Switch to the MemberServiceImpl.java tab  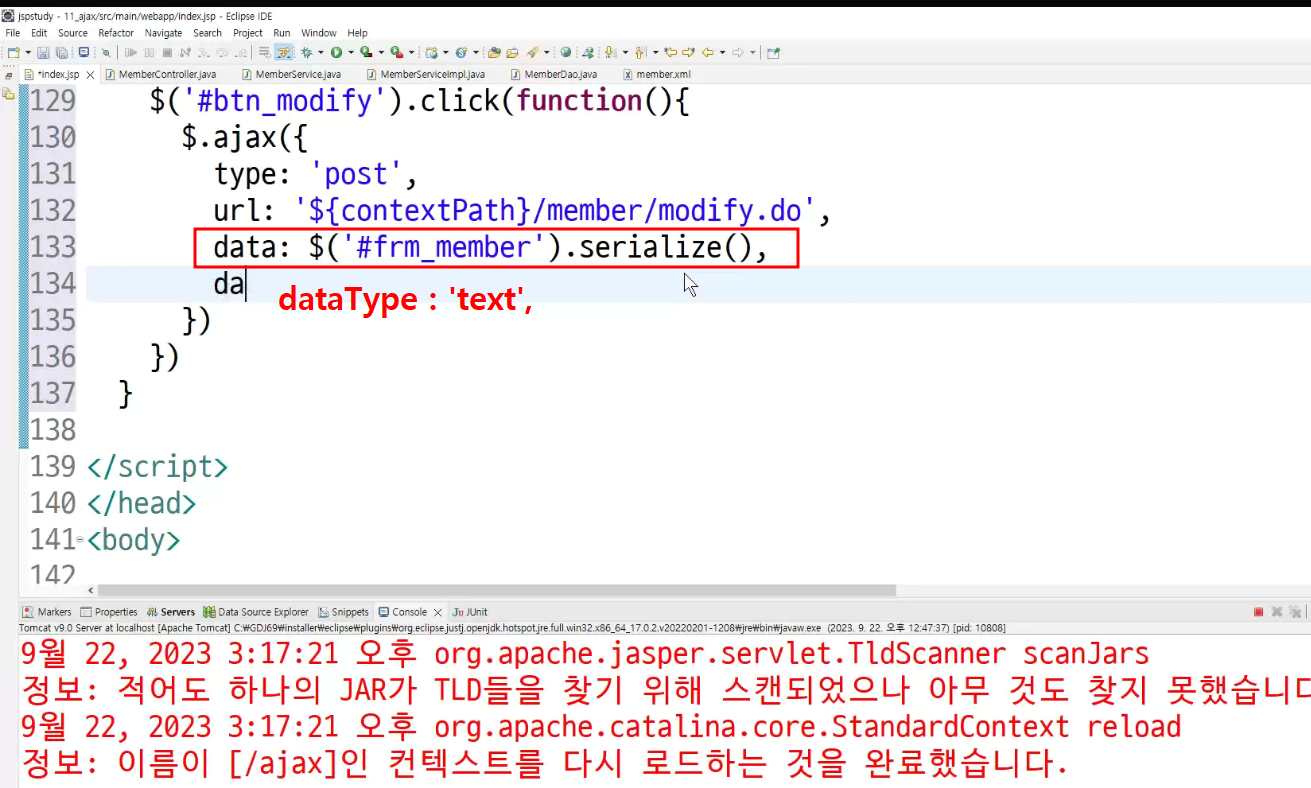coord(425,74)
